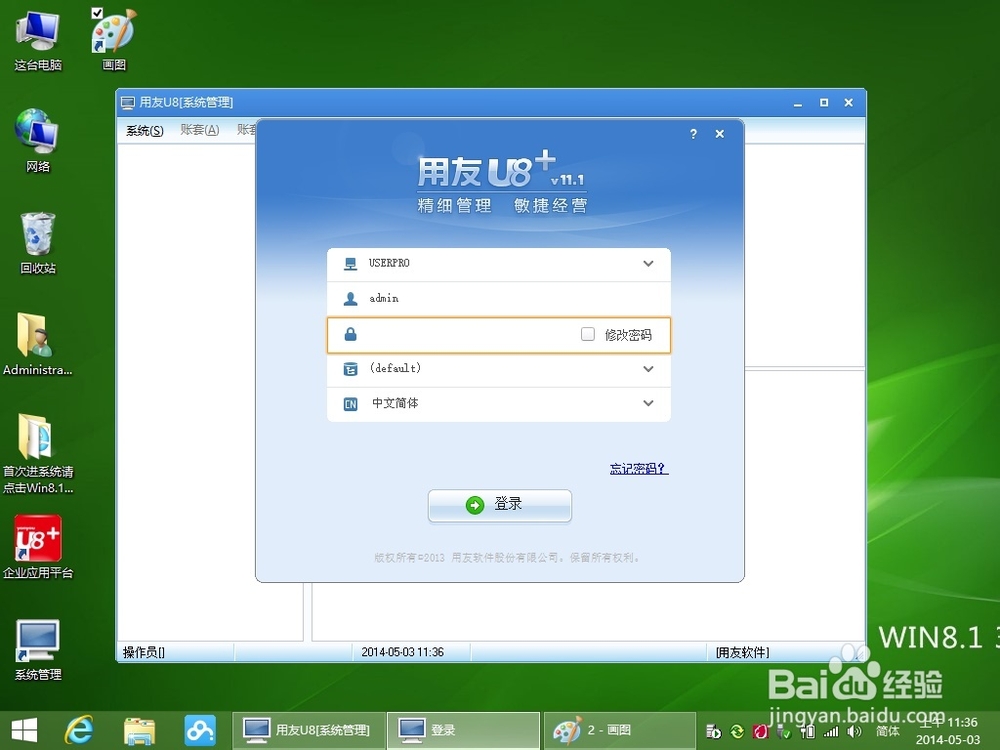1000x750 pixels.
Task: Toggle the checkbox on 画图 desktop icon
Action: [x=97, y=12]
